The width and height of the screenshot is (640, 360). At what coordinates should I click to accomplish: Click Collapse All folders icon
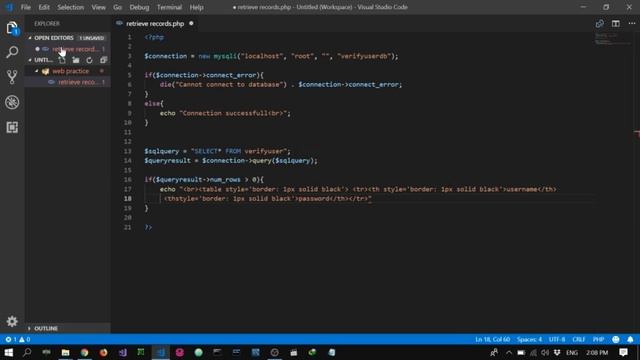103,60
